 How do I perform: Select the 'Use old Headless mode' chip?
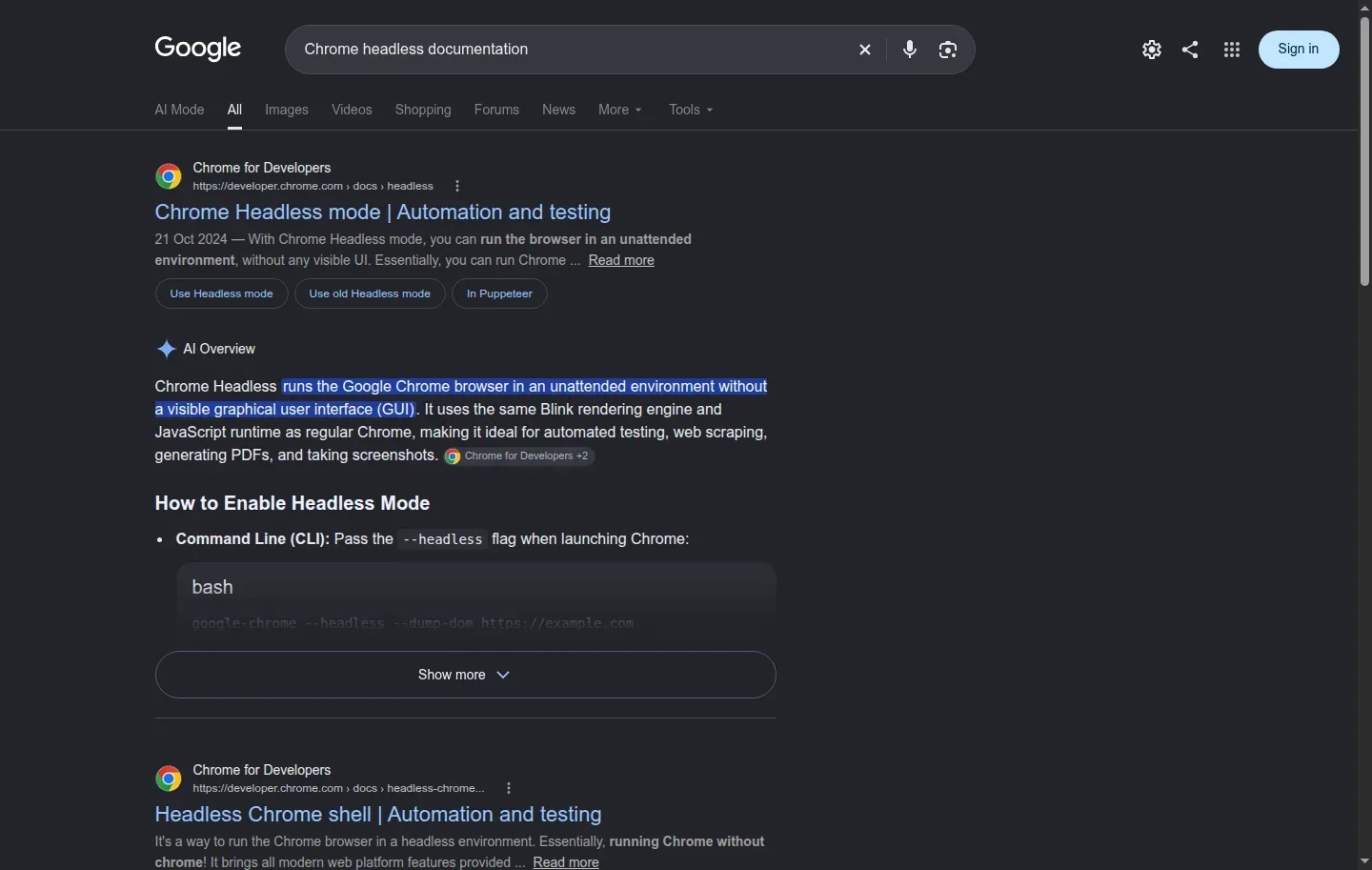(x=370, y=293)
